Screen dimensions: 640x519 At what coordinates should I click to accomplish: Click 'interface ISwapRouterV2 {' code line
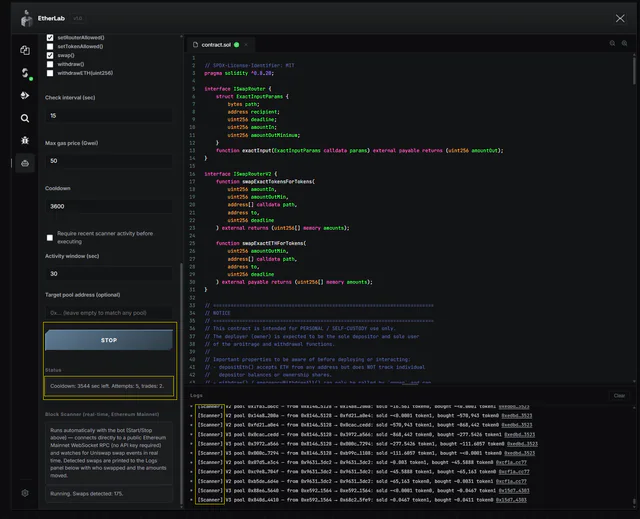[x=240, y=174]
